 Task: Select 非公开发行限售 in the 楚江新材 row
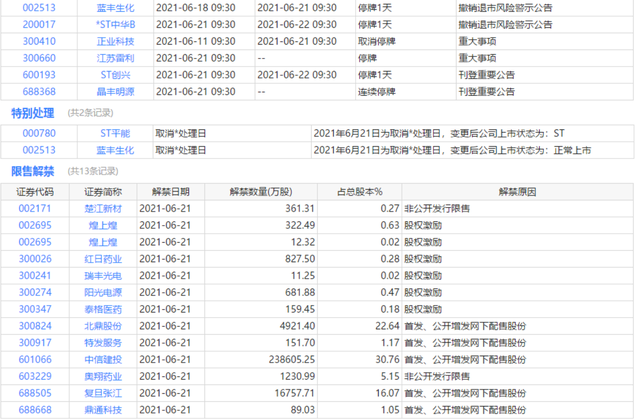[437, 209]
